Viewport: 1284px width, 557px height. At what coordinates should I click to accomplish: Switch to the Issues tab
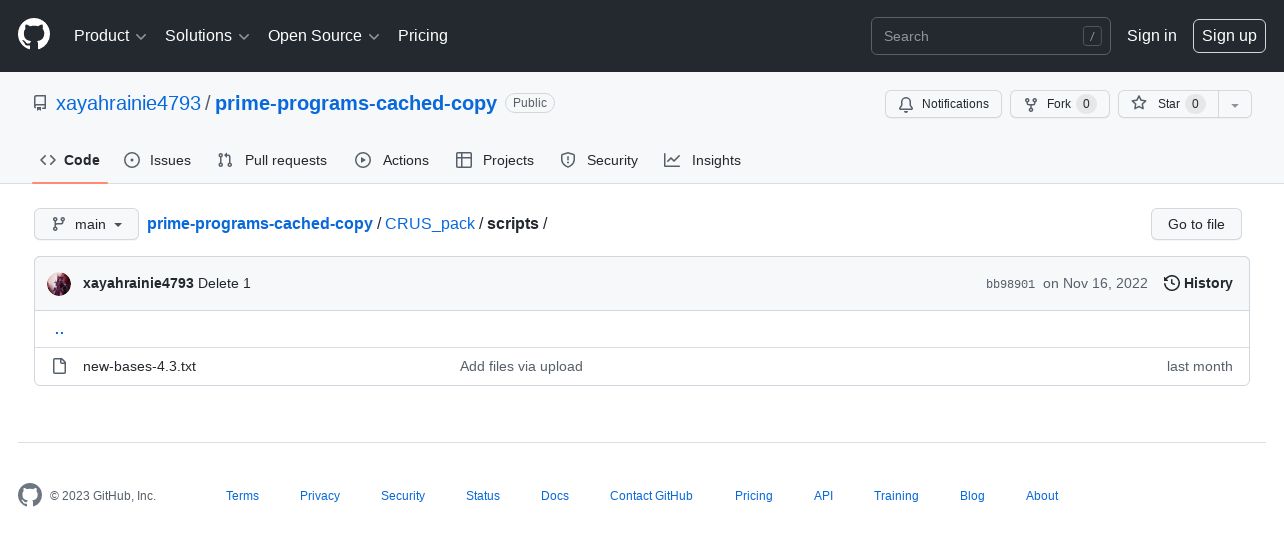[x=158, y=160]
